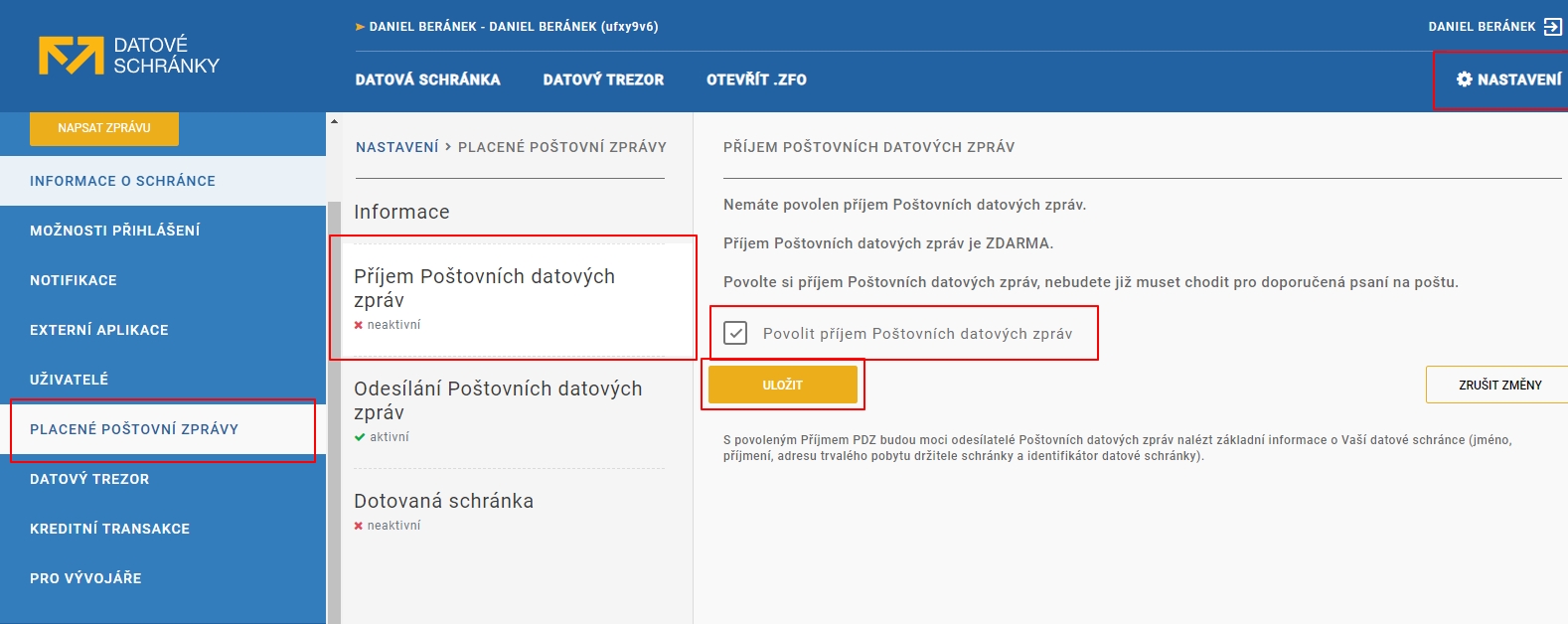Select Notifikace in the sidebar
Image resolution: width=1568 pixels, height=624 pixels.
(x=74, y=280)
